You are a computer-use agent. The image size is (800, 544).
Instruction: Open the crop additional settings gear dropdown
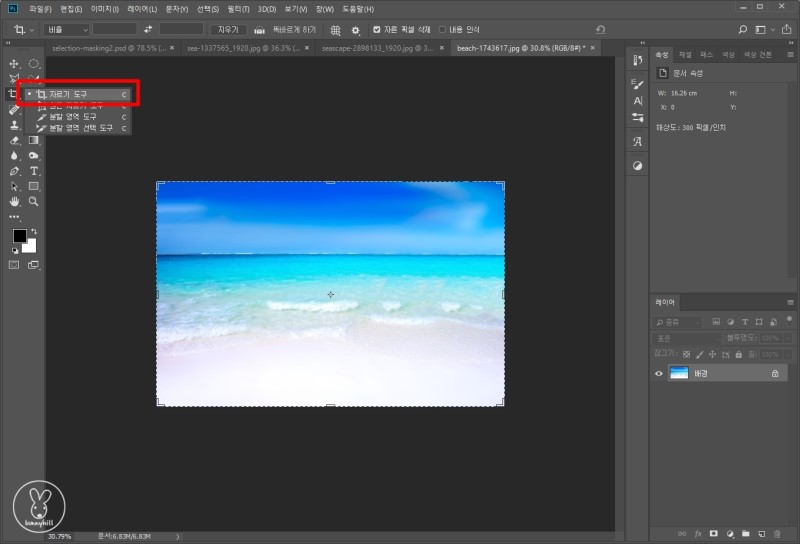pos(355,30)
